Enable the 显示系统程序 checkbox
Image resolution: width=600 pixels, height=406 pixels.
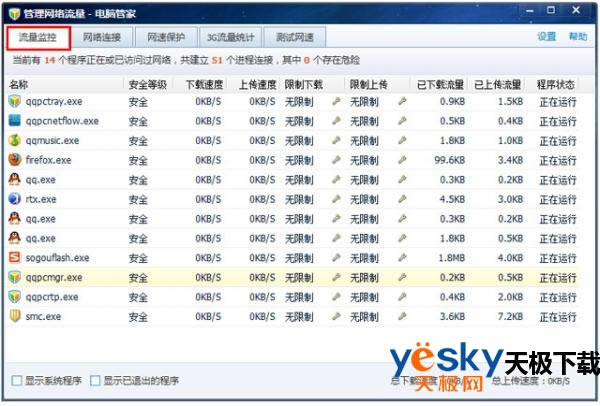tap(15, 381)
